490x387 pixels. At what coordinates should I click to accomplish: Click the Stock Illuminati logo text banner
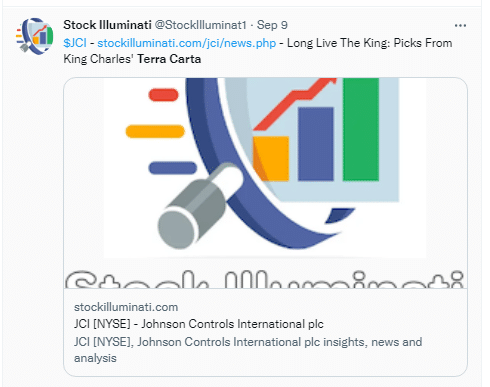point(265,279)
